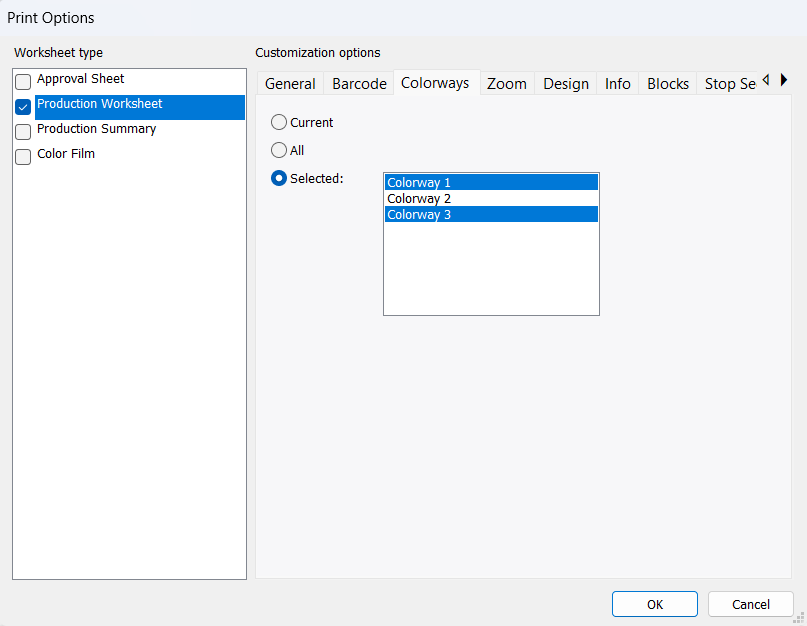Uncheck the Production Worksheet checkbox

click(x=23, y=107)
